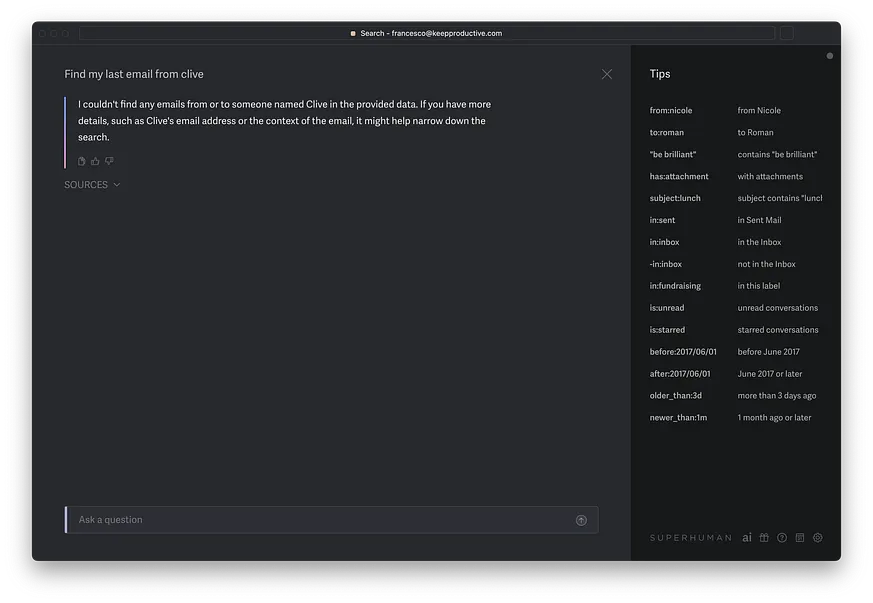Open the gift referral icon
873x603 pixels.
pyautogui.click(x=764, y=537)
